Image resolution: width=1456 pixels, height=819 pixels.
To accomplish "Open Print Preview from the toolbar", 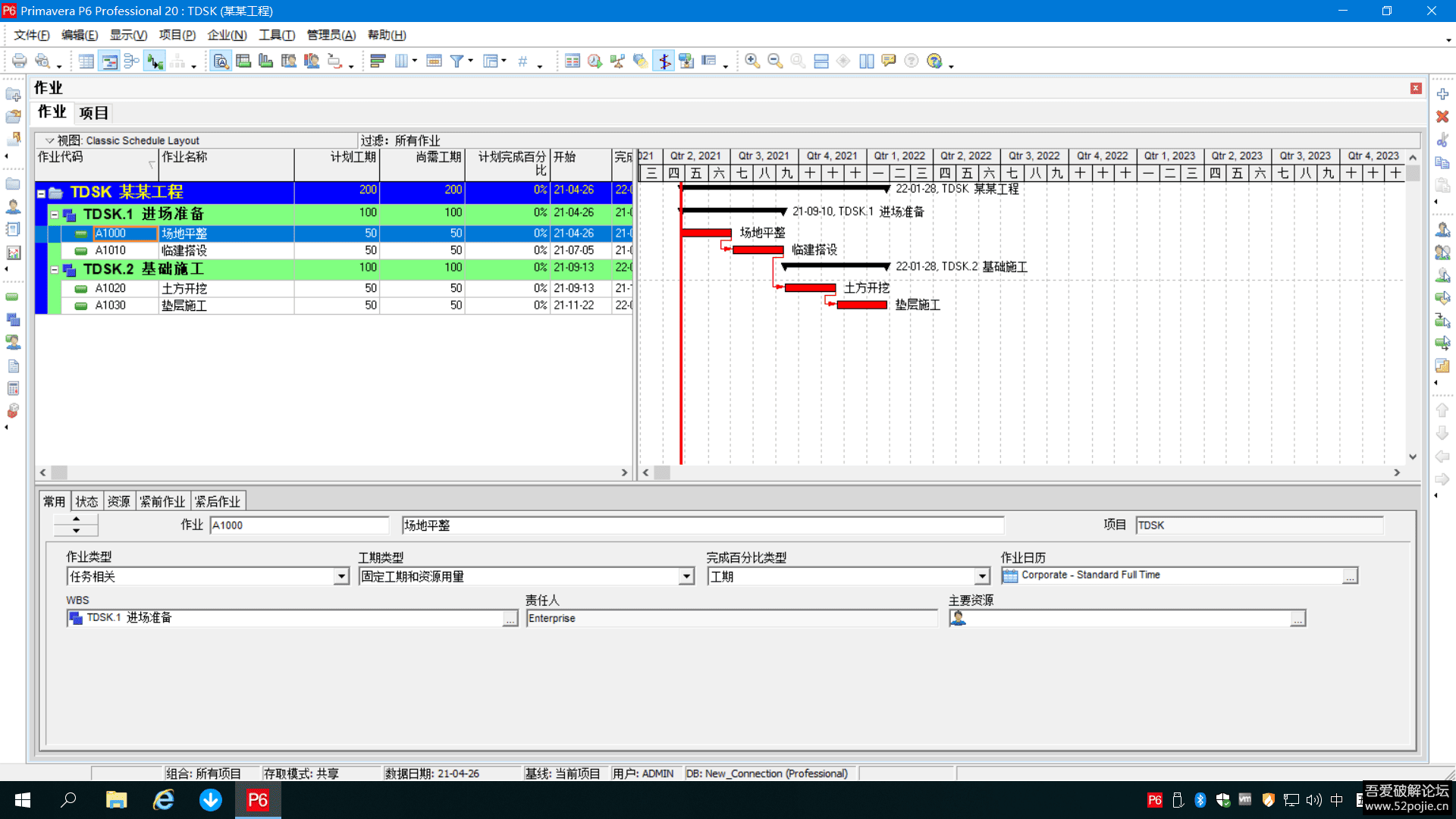I will (43, 61).
